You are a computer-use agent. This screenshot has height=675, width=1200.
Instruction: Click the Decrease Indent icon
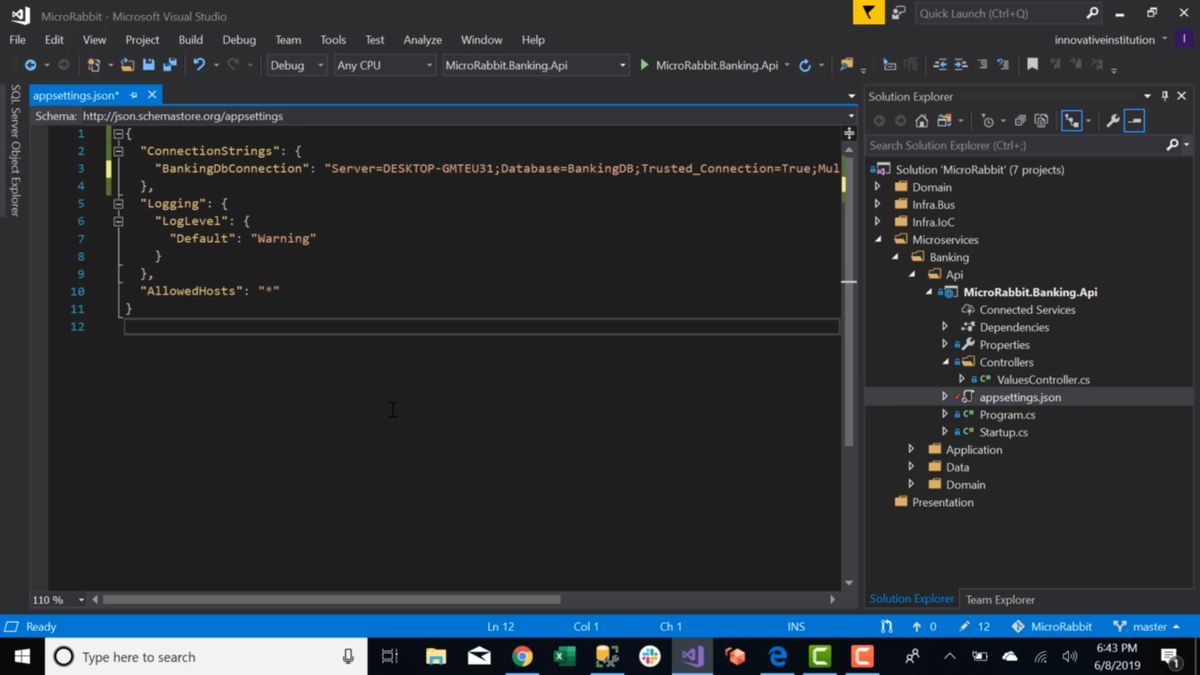click(940, 65)
